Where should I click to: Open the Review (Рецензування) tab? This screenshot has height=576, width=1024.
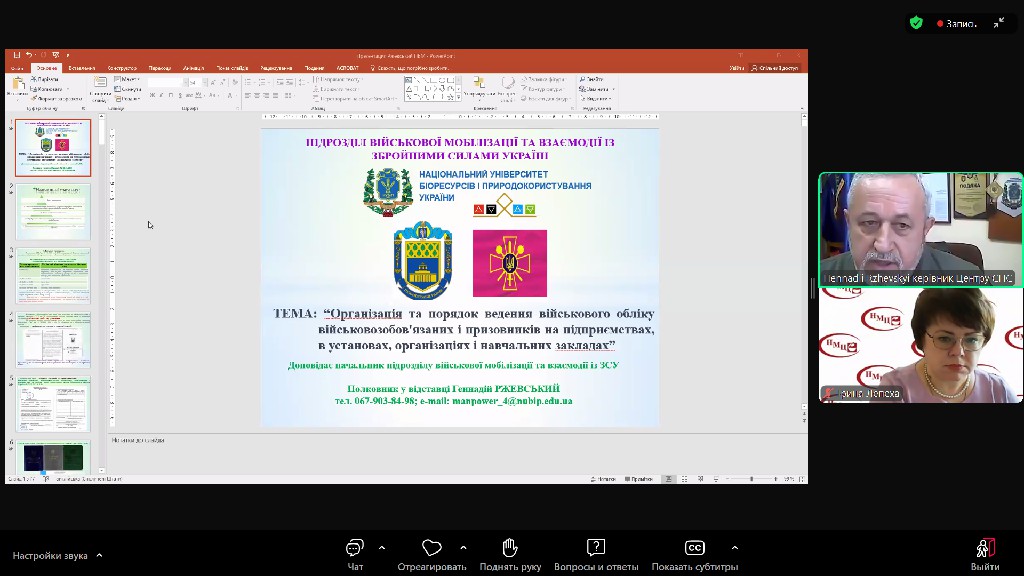pyautogui.click(x=276, y=68)
